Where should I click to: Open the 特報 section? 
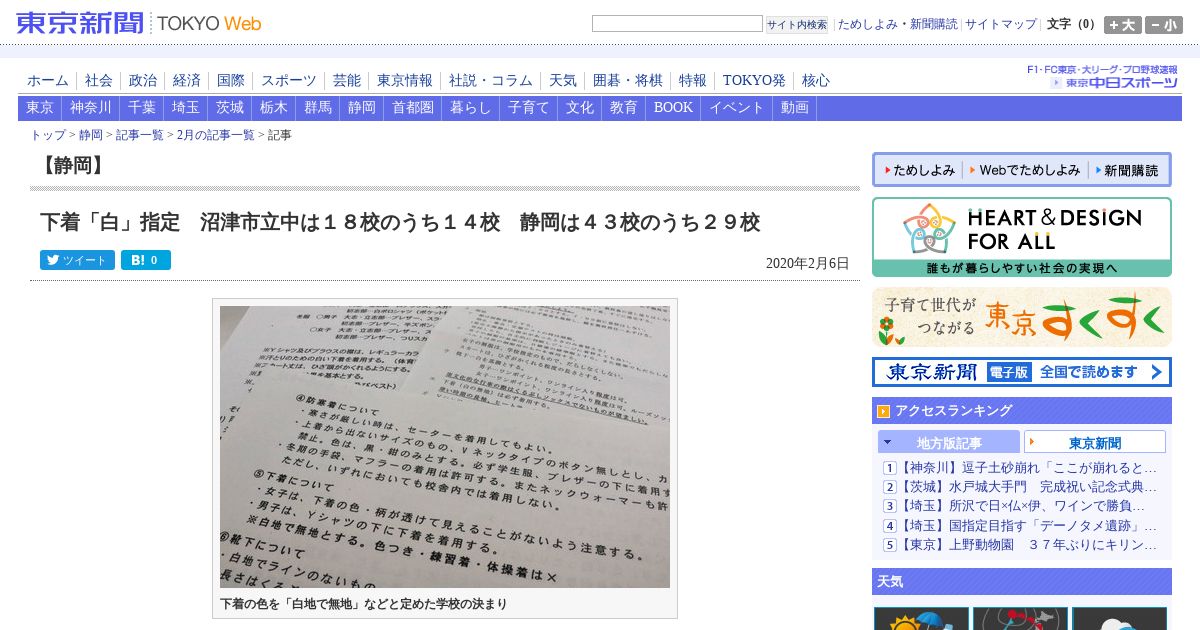coord(693,80)
